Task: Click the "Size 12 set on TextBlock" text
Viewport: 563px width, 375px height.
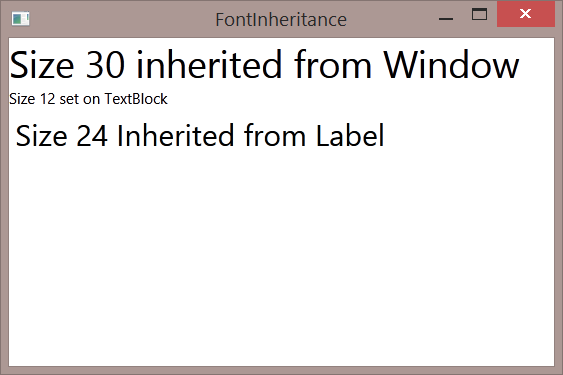Action: pyautogui.click(x=88, y=99)
